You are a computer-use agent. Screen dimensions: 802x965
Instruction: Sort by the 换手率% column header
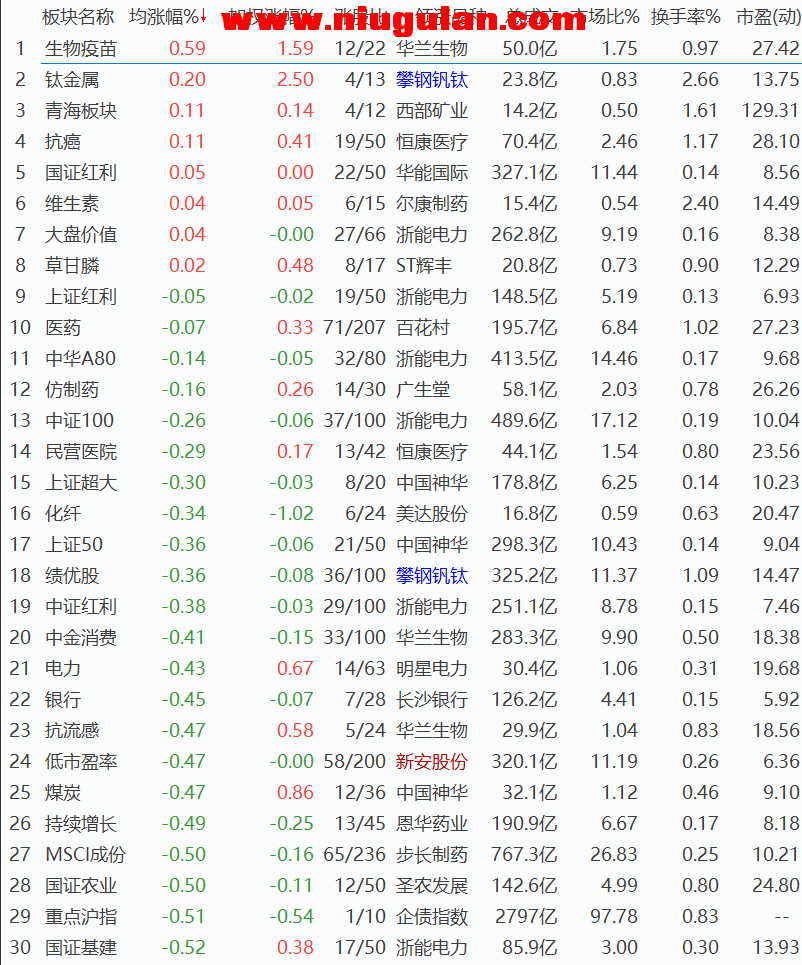686,17
